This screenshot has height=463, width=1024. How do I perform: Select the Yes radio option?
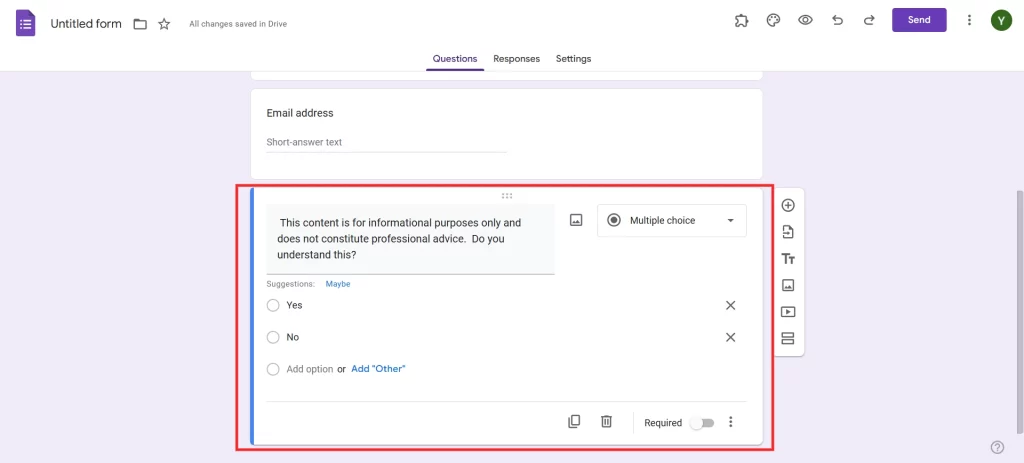(x=273, y=305)
